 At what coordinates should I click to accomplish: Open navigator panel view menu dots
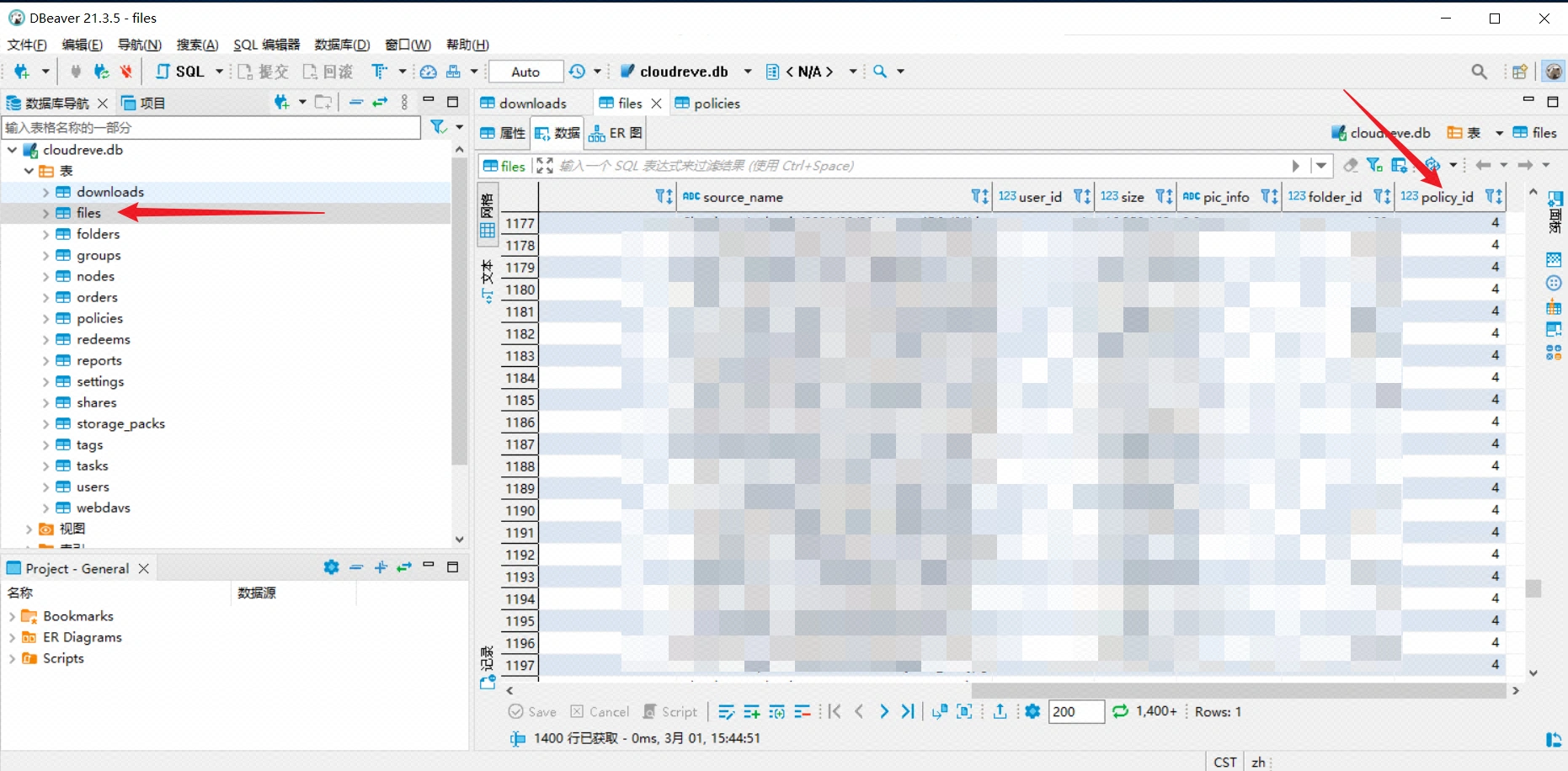click(405, 102)
